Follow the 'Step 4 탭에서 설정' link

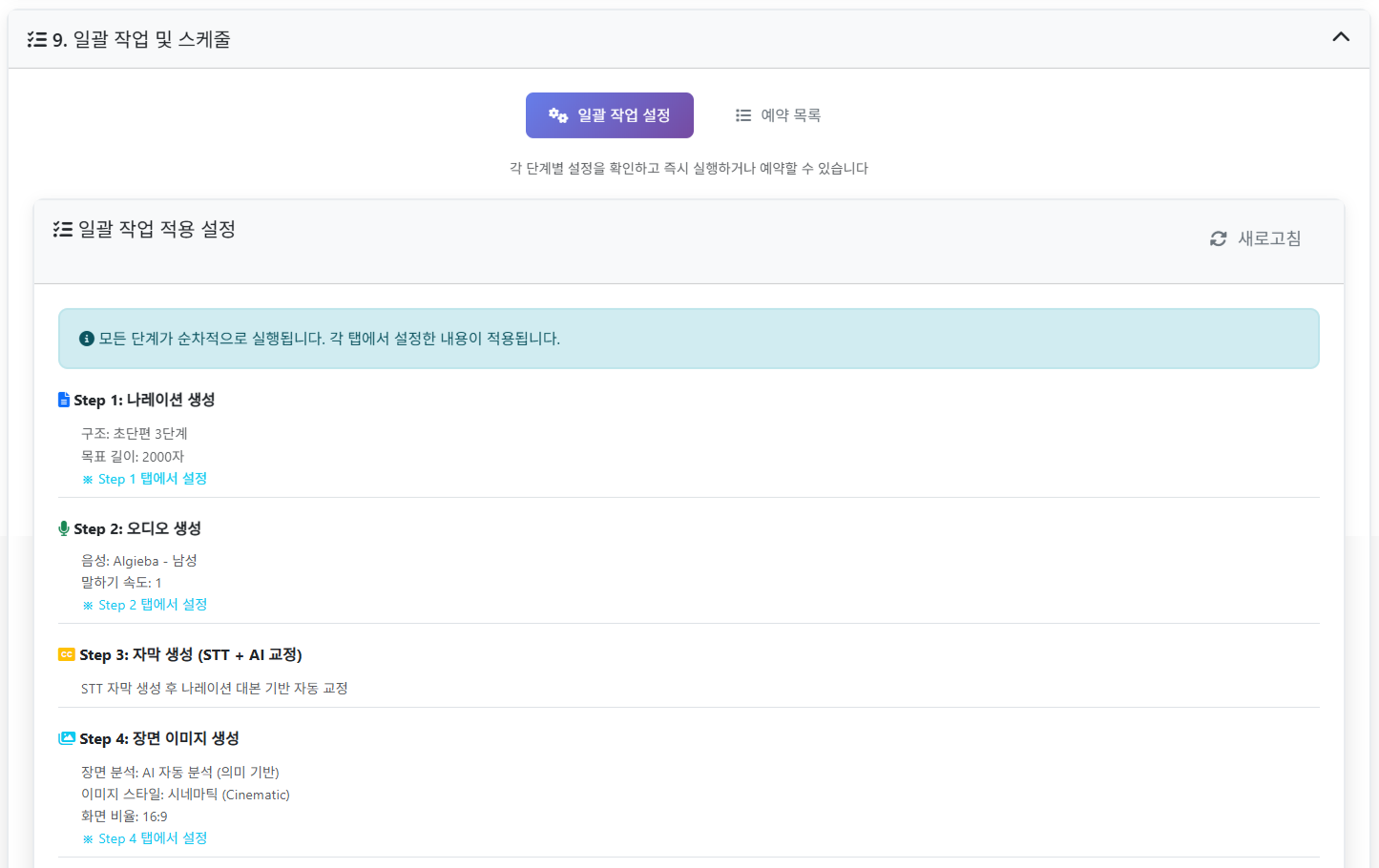click(x=145, y=838)
